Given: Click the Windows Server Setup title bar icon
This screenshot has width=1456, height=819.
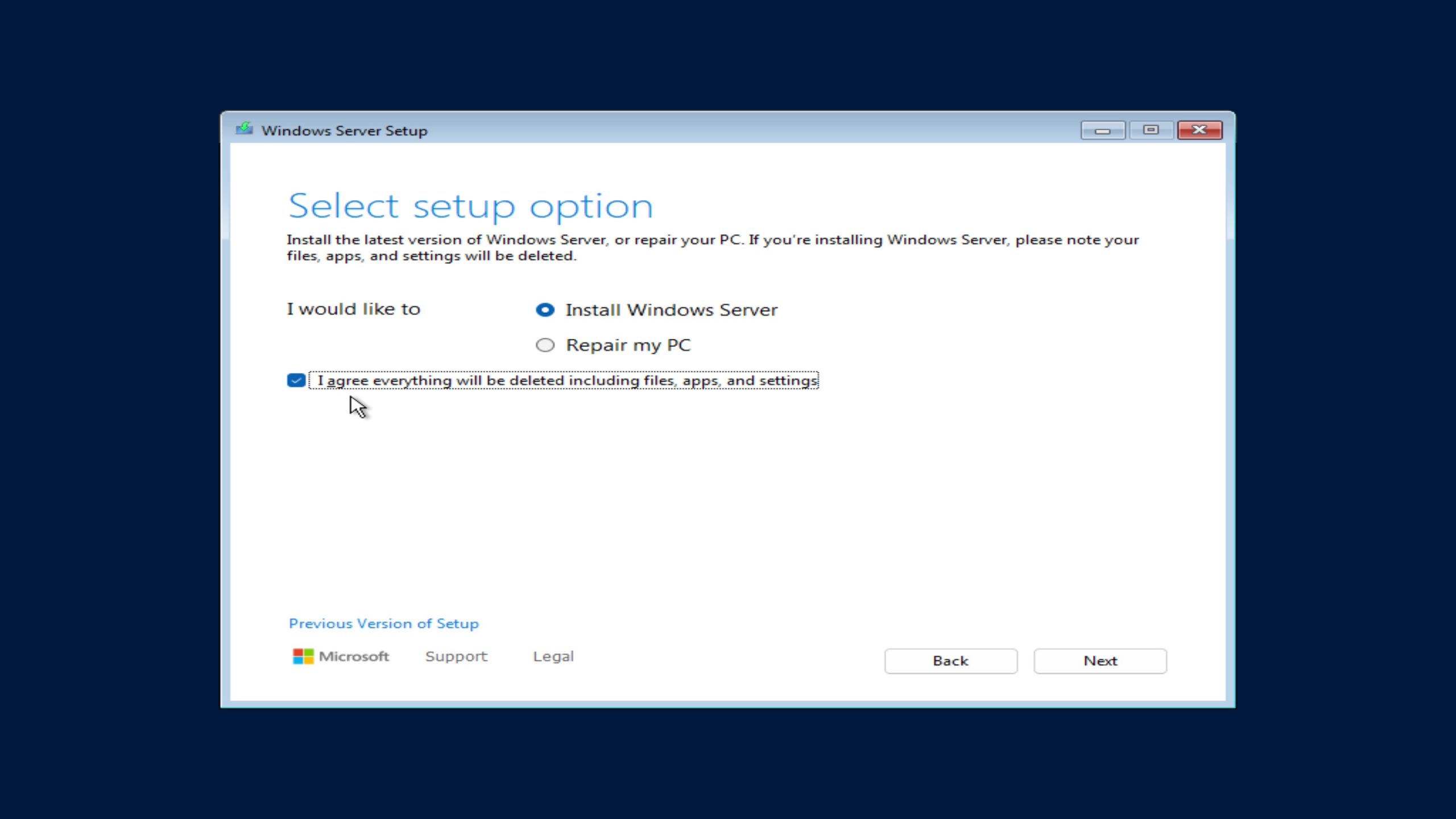Looking at the screenshot, I should pos(245,130).
